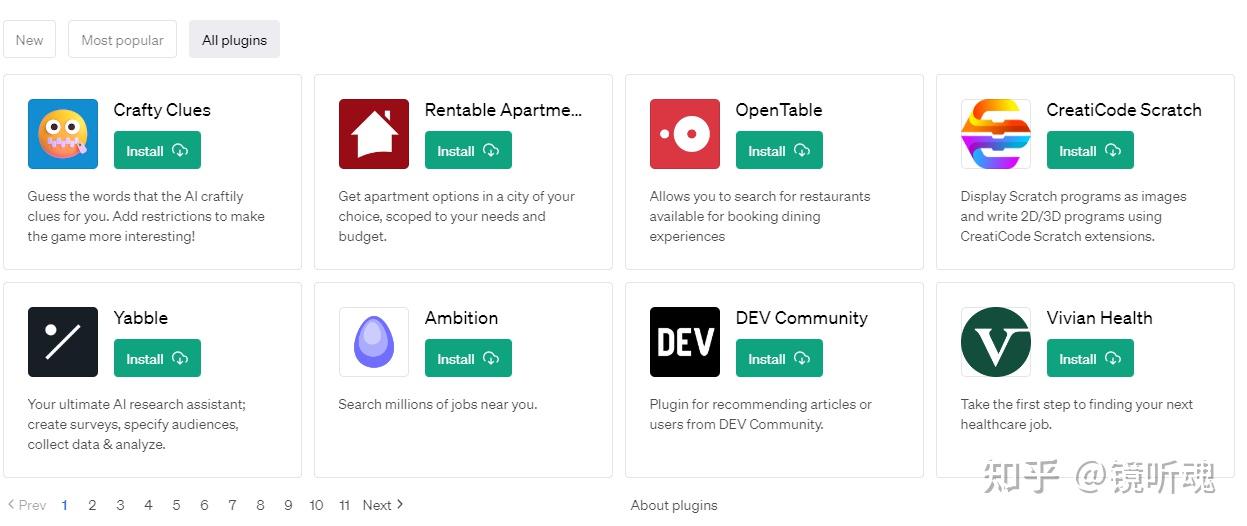Click the CreatiCode Scratch plugin title
This screenshot has width=1247, height=526.
[x=1124, y=110]
